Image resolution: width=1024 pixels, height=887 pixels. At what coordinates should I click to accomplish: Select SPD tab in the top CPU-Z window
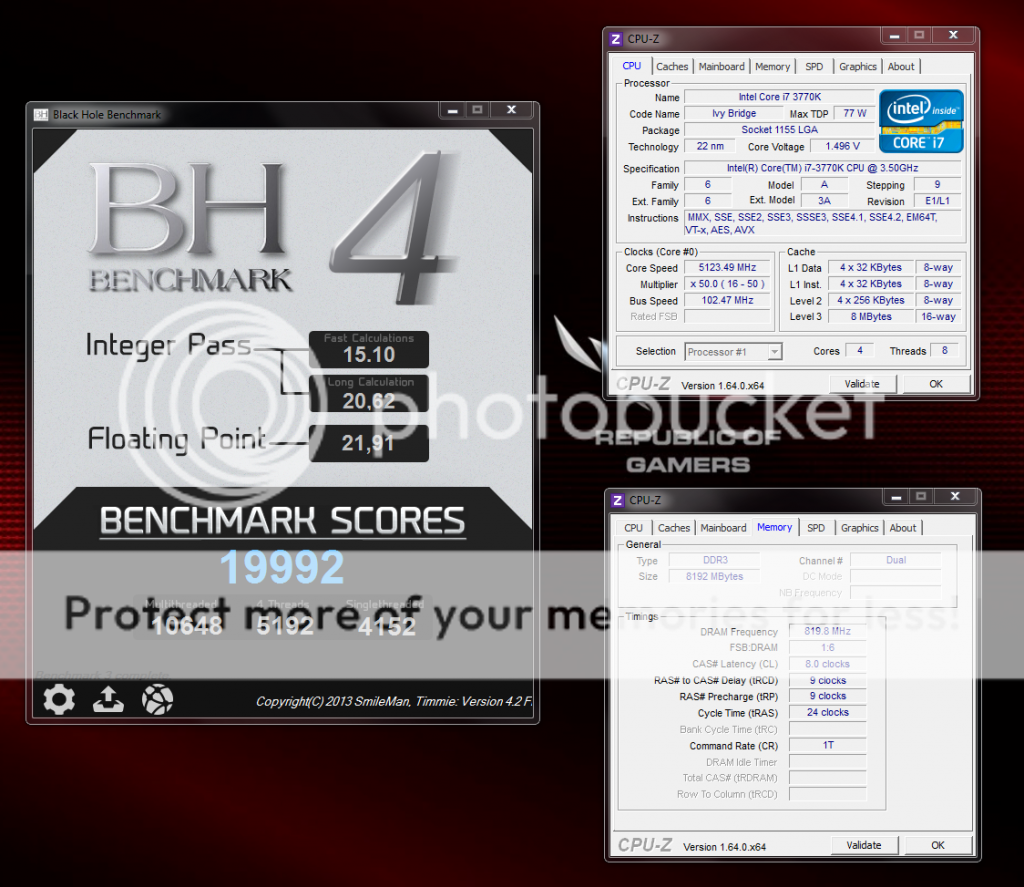(814, 67)
